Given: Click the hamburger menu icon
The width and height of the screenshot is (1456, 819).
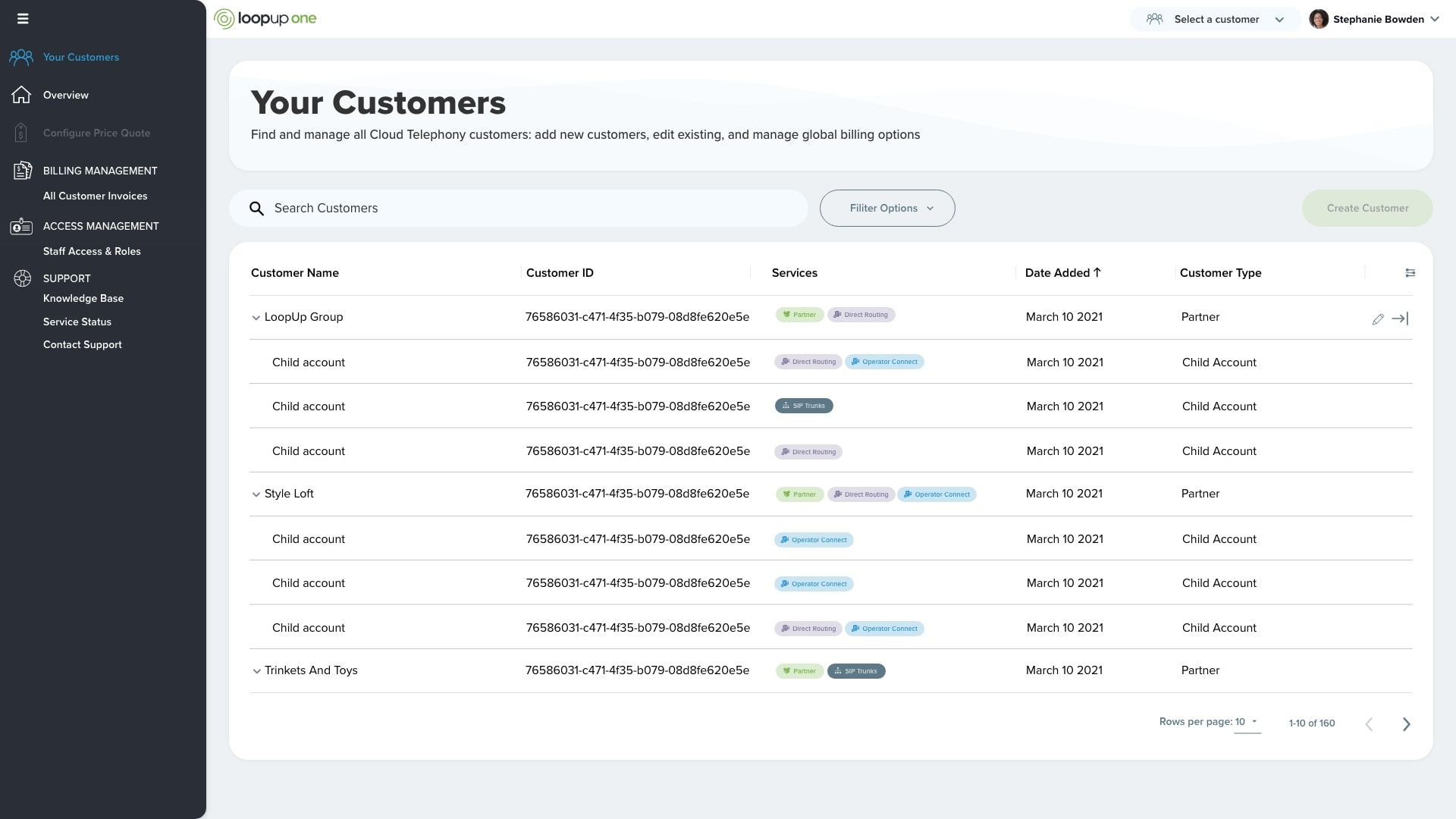Looking at the screenshot, I should point(23,19).
